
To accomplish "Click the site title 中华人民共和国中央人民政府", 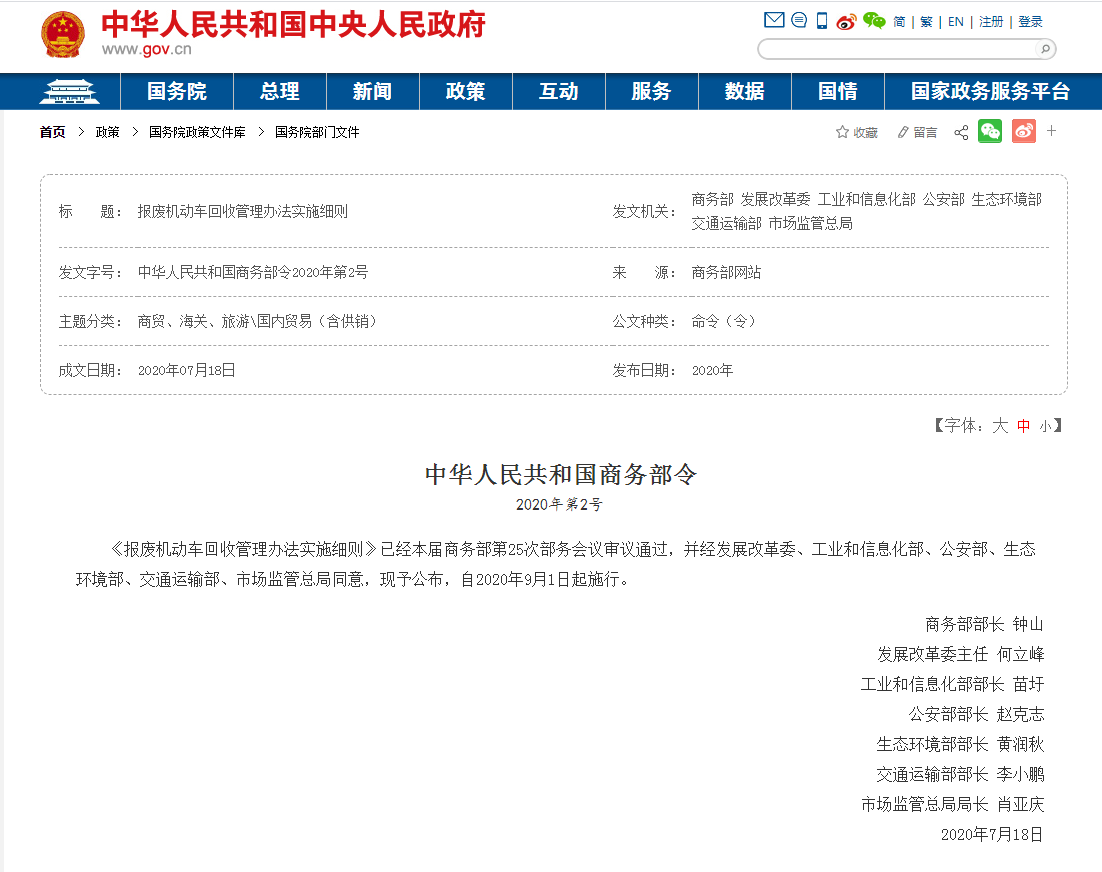I will [294, 25].
